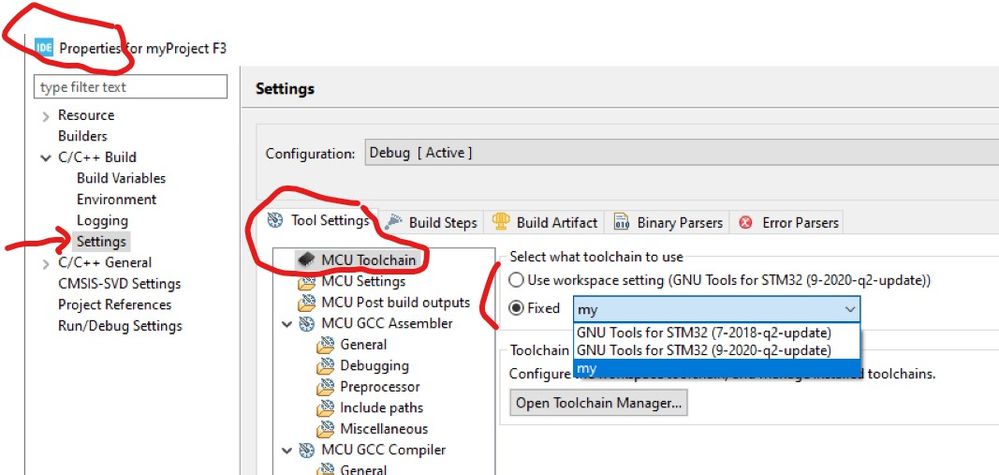Select C/C++ General properties page
The width and height of the screenshot is (999, 475).
pyautogui.click(x=105, y=262)
